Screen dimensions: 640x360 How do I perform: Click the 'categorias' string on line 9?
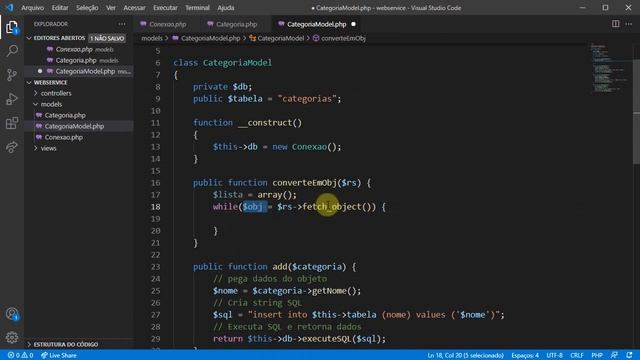(x=309, y=99)
